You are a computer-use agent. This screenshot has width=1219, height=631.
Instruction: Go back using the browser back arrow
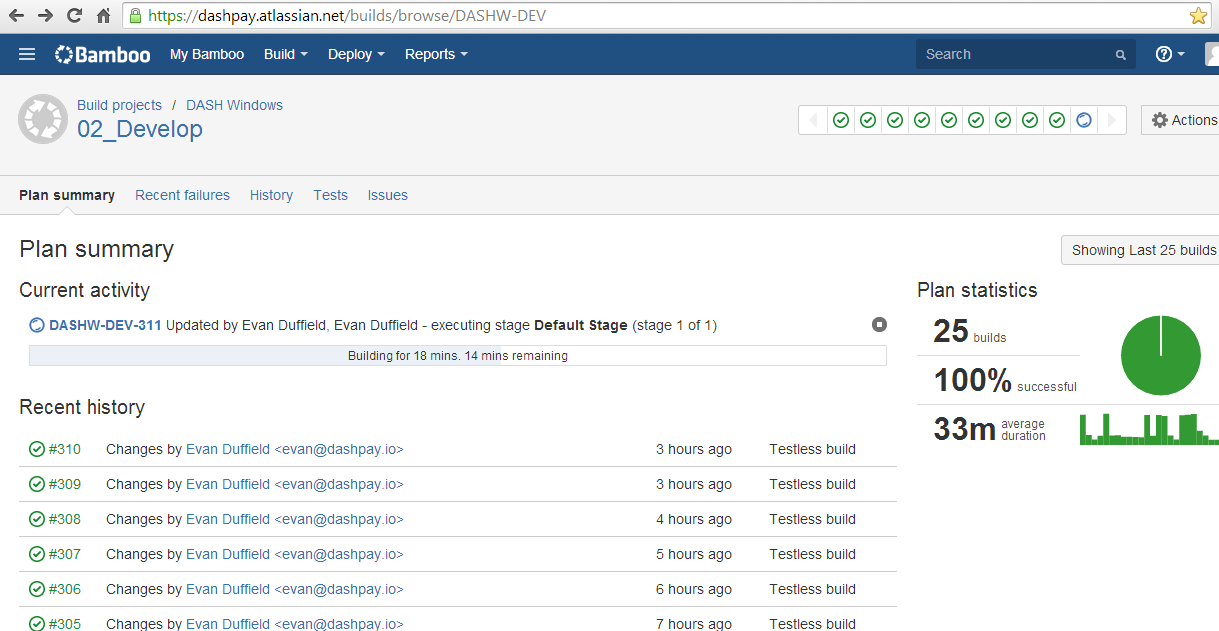point(17,16)
